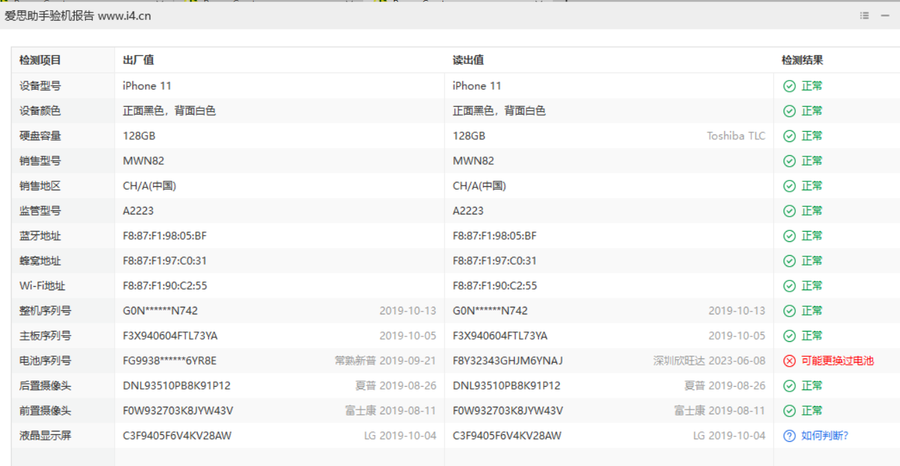Select the 蓝牙地址 row label
The width and height of the screenshot is (900, 466).
[40, 236]
